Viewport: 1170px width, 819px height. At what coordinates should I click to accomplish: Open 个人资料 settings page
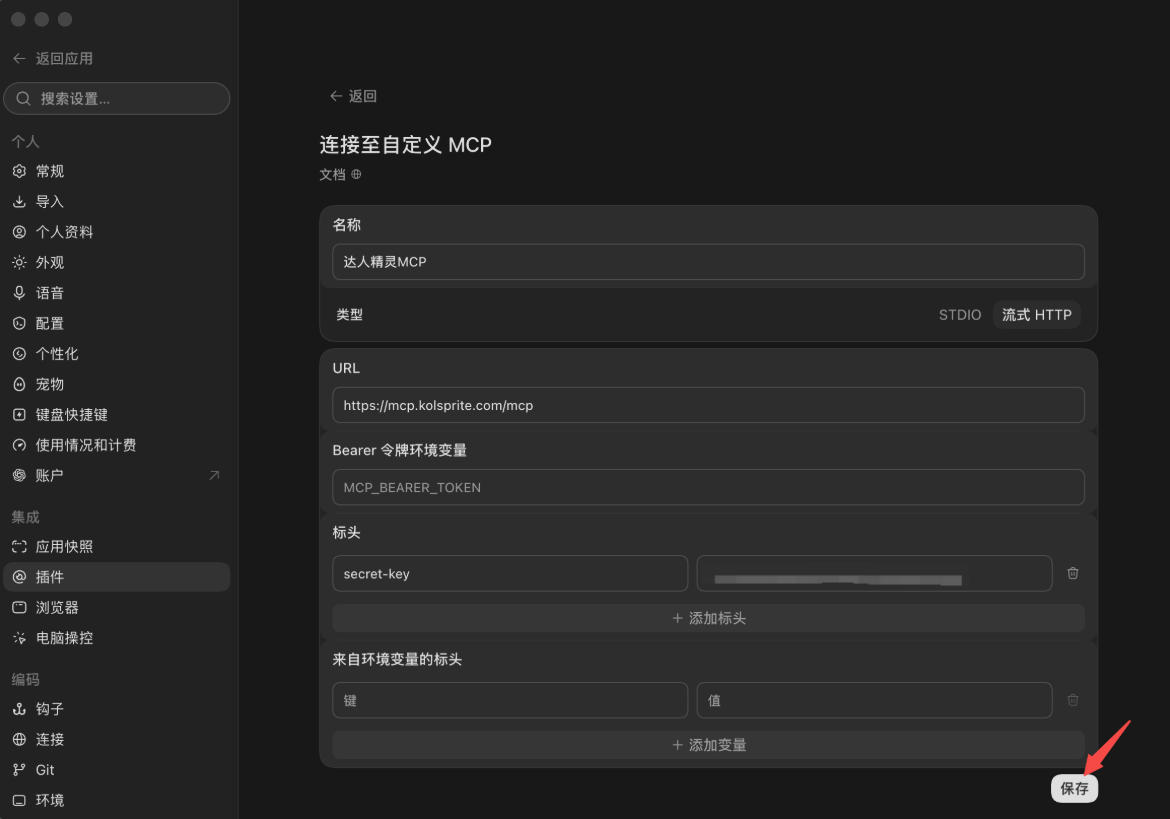tap(116, 232)
